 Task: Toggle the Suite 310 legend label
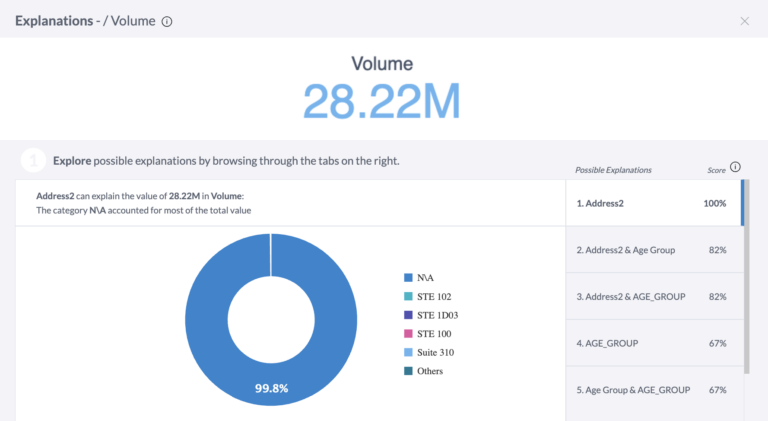[437, 352]
